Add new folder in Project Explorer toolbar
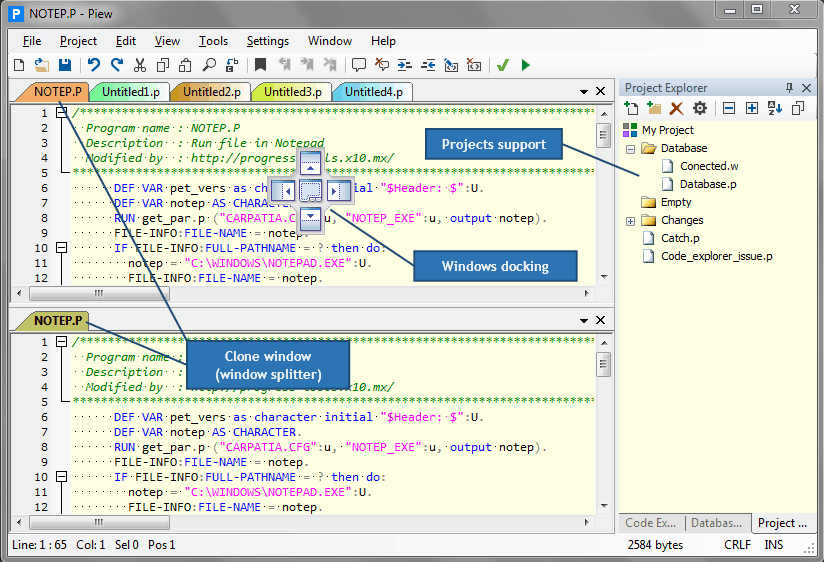The width and height of the screenshot is (824, 562). point(654,108)
